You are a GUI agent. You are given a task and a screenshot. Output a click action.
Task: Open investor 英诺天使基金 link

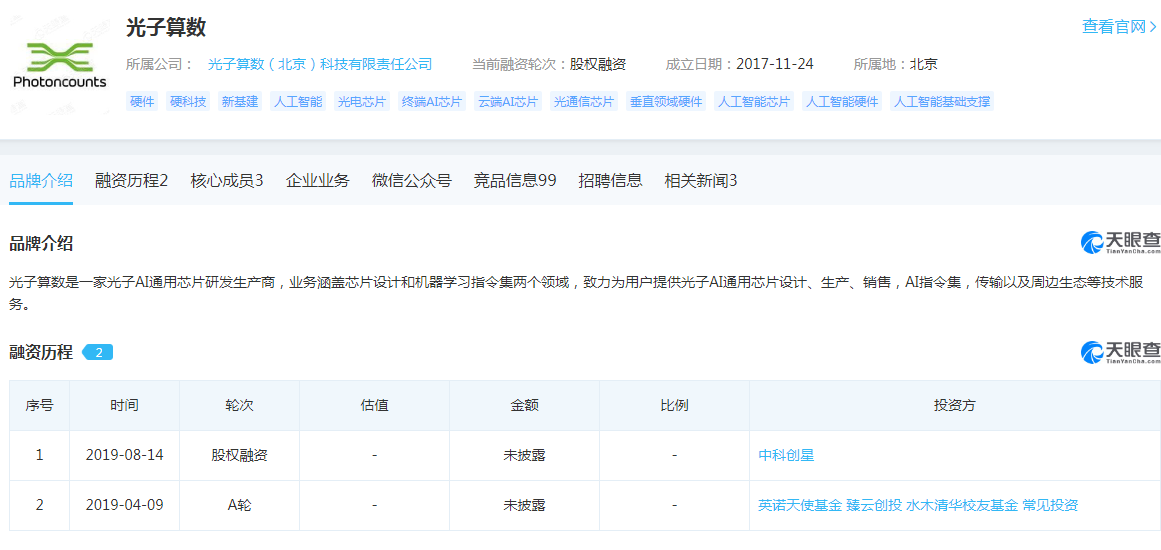point(800,506)
